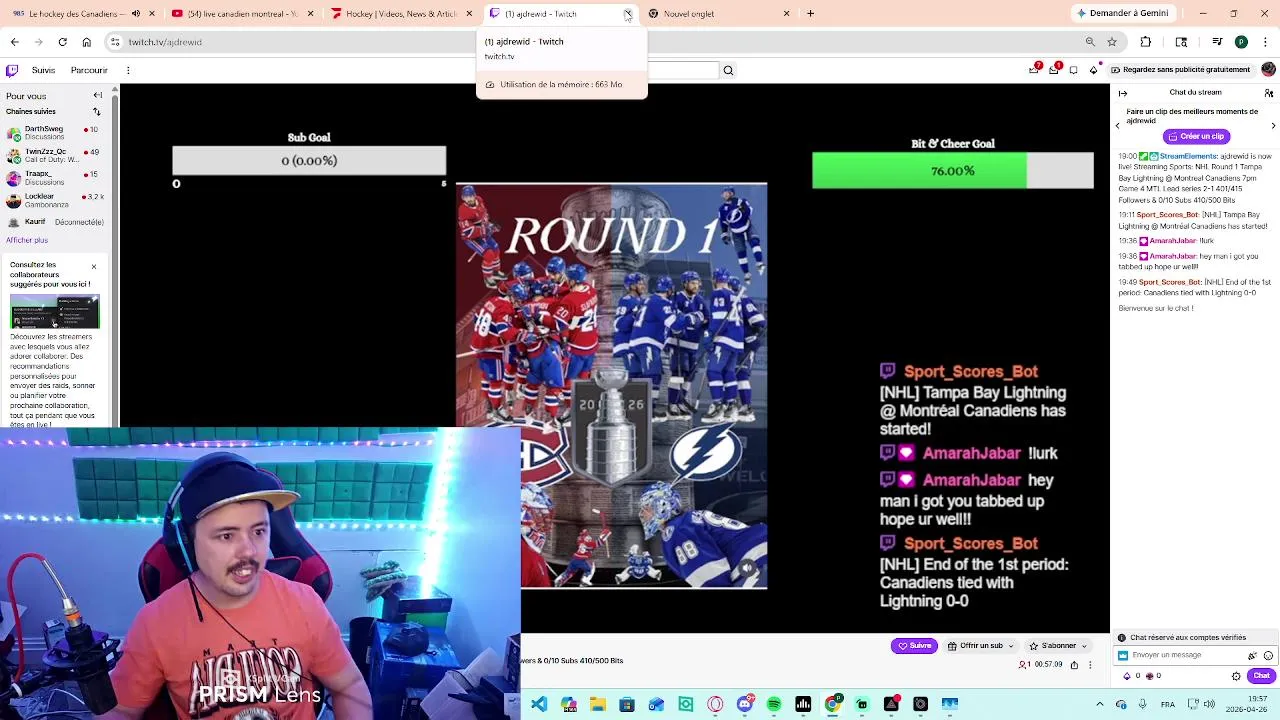Open the stream options three-dot menu

(1091, 665)
